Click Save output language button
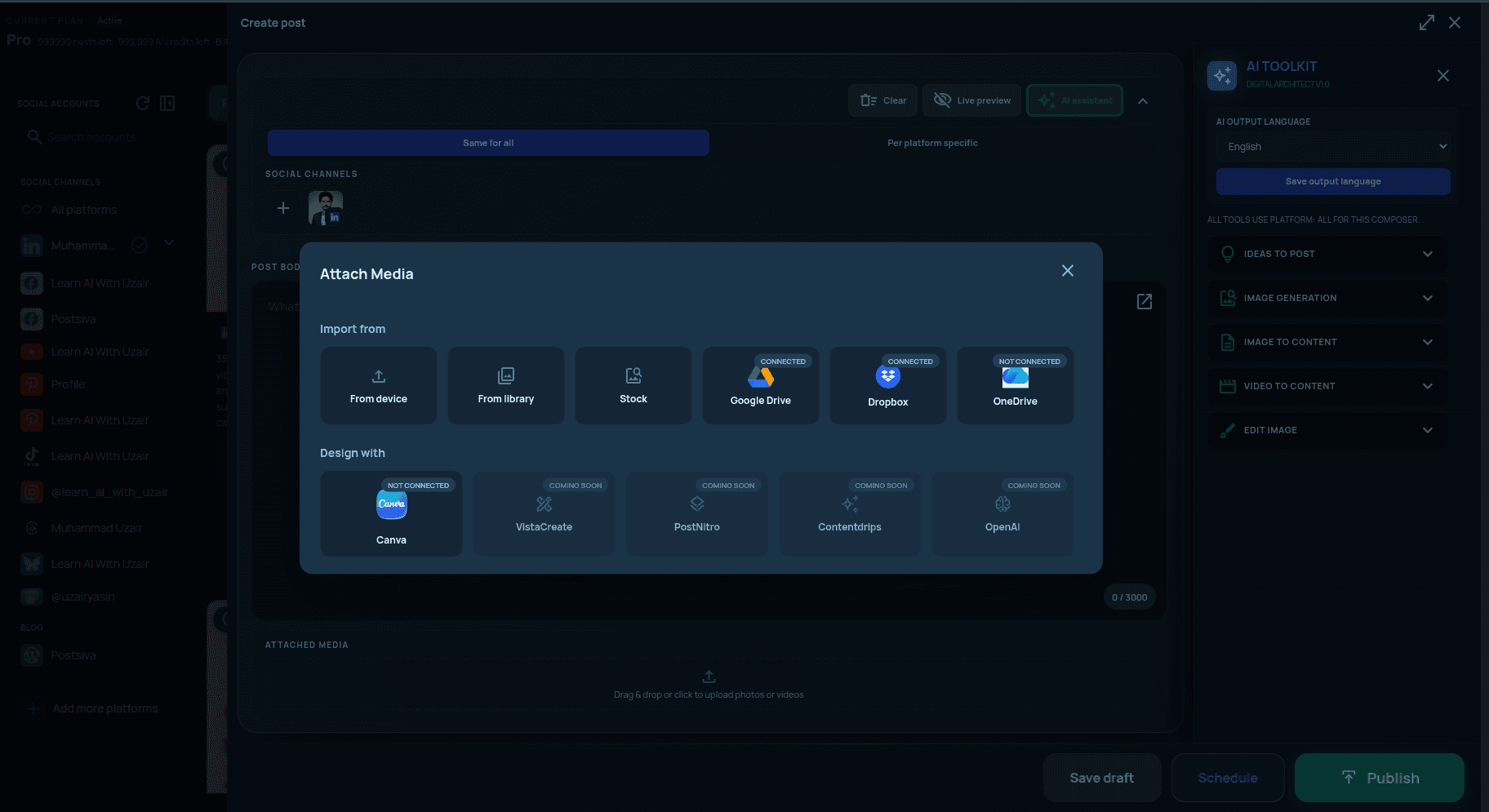Image resolution: width=1489 pixels, height=812 pixels. point(1334,181)
